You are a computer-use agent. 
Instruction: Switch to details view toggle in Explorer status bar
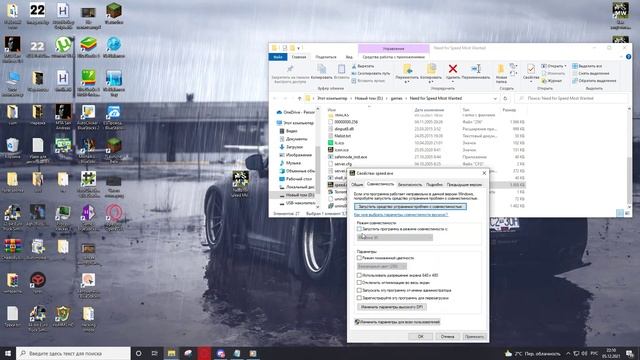coord(620,213)
